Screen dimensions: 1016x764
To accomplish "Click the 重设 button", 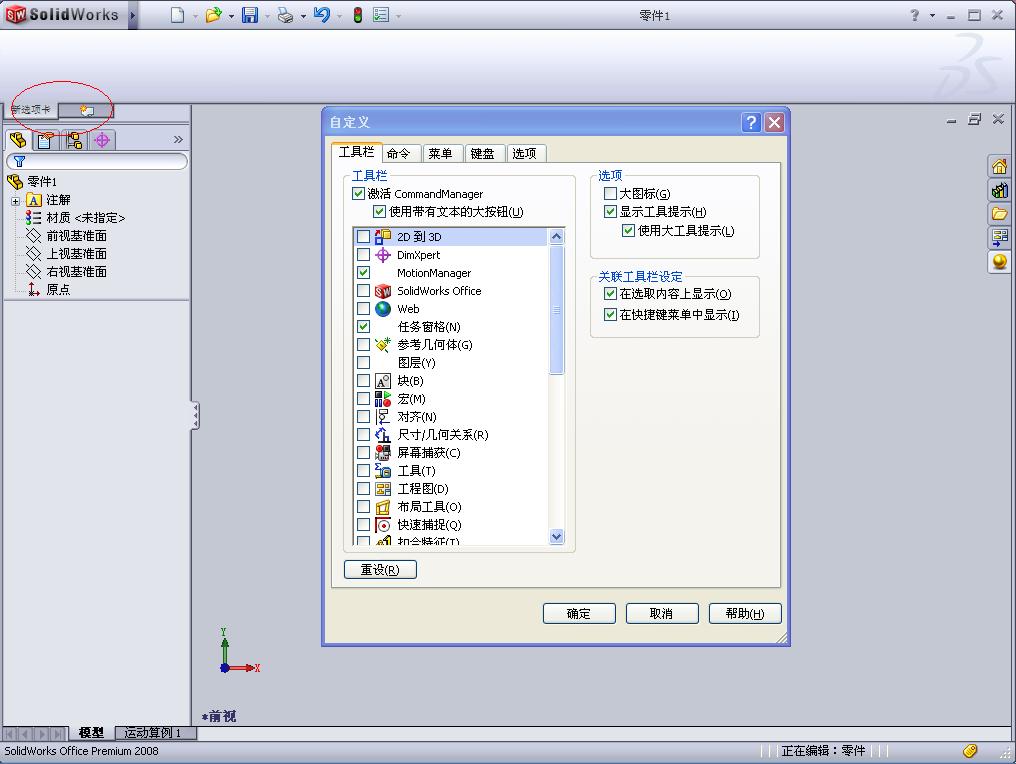I will (x=380, y=569).
